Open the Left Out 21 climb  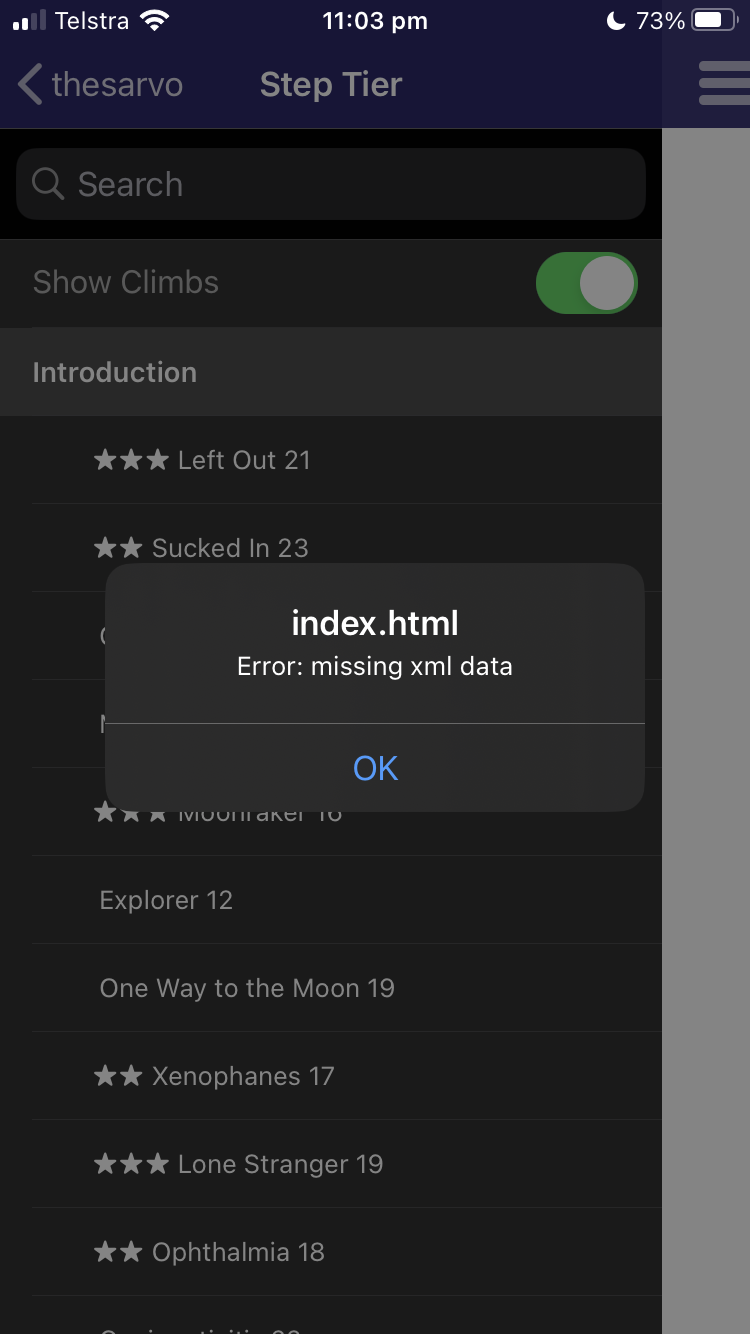[244, 460]
